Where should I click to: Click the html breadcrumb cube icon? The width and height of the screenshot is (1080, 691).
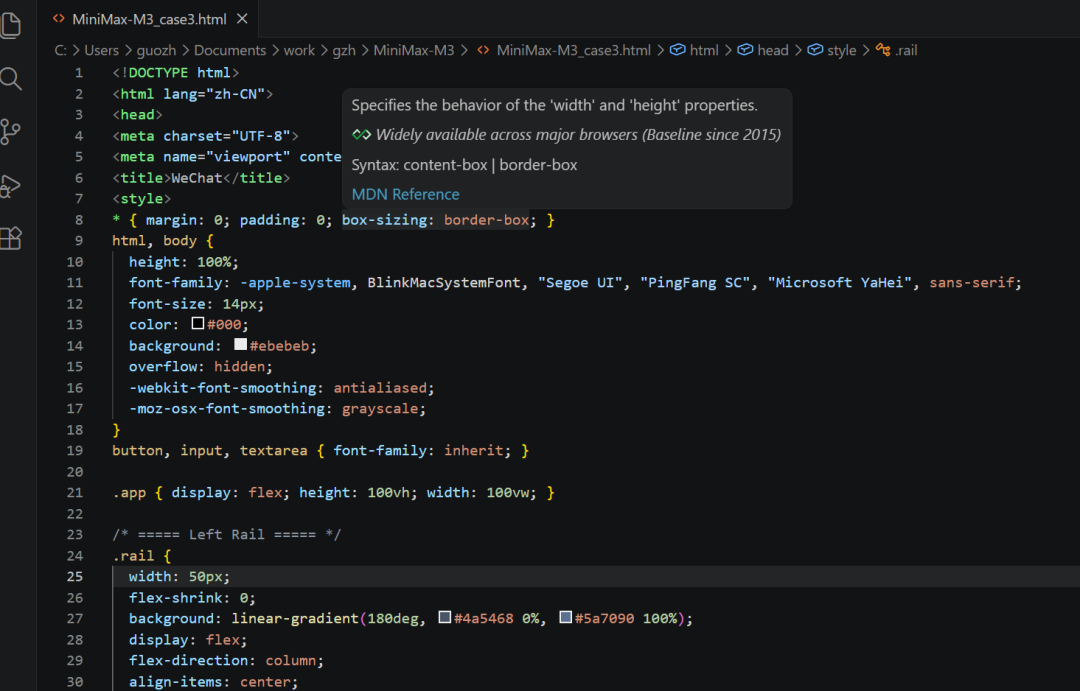pyautogui.click(x=678, y=50)
